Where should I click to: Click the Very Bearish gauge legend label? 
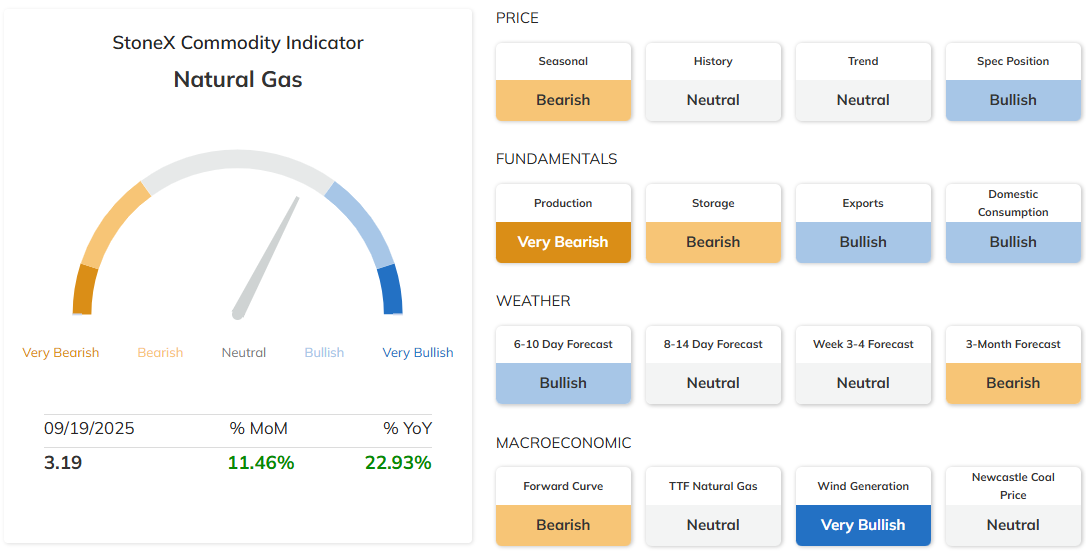60,353
